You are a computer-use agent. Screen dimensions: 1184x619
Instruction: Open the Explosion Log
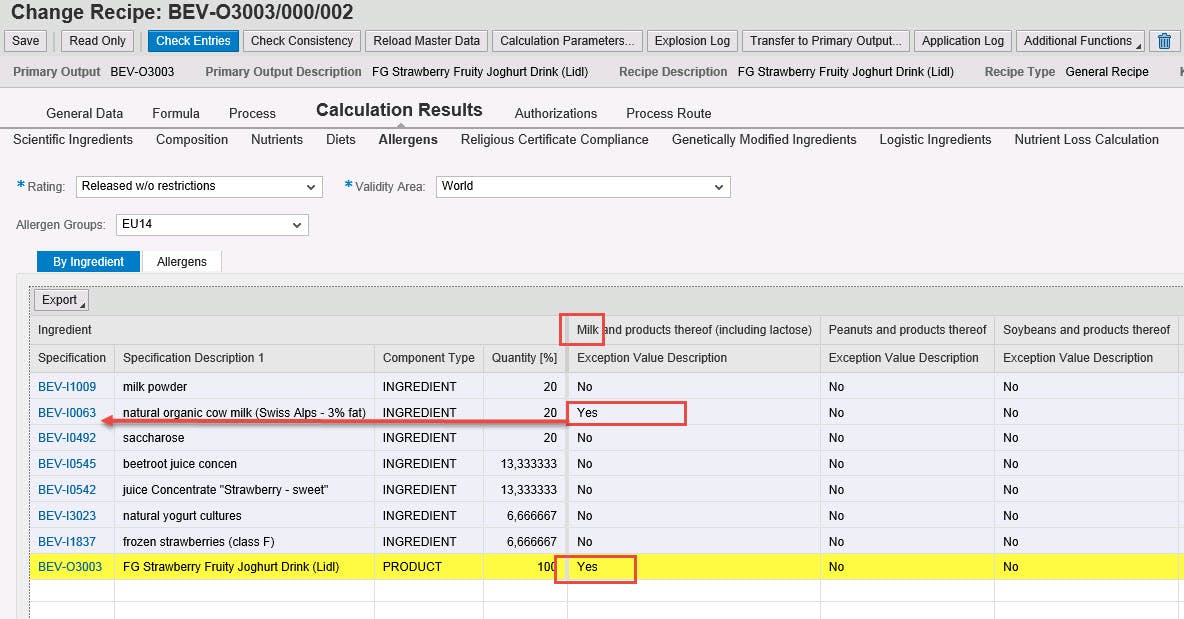pyautogui.click(x=692, y=41)
